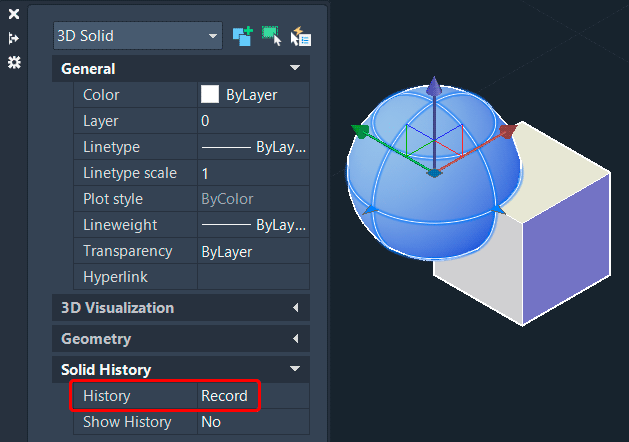Close the Properties palette with X icon

click(x=14, y=14)
